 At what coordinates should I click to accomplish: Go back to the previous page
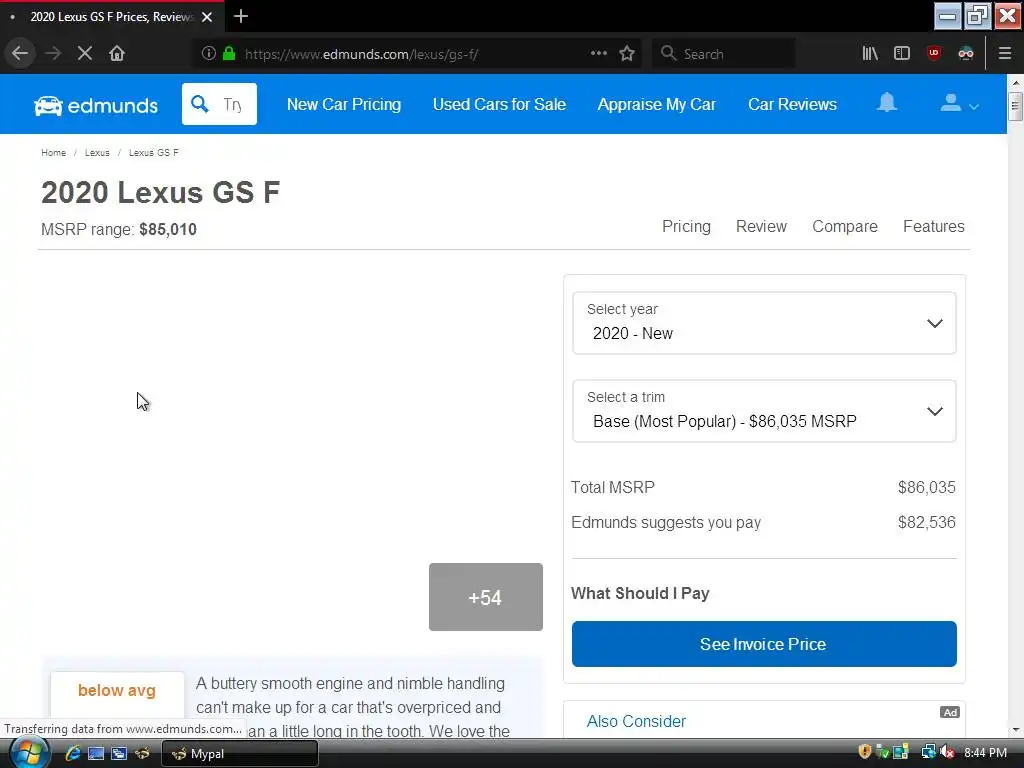pyautogui.click(x=20, y=54)
